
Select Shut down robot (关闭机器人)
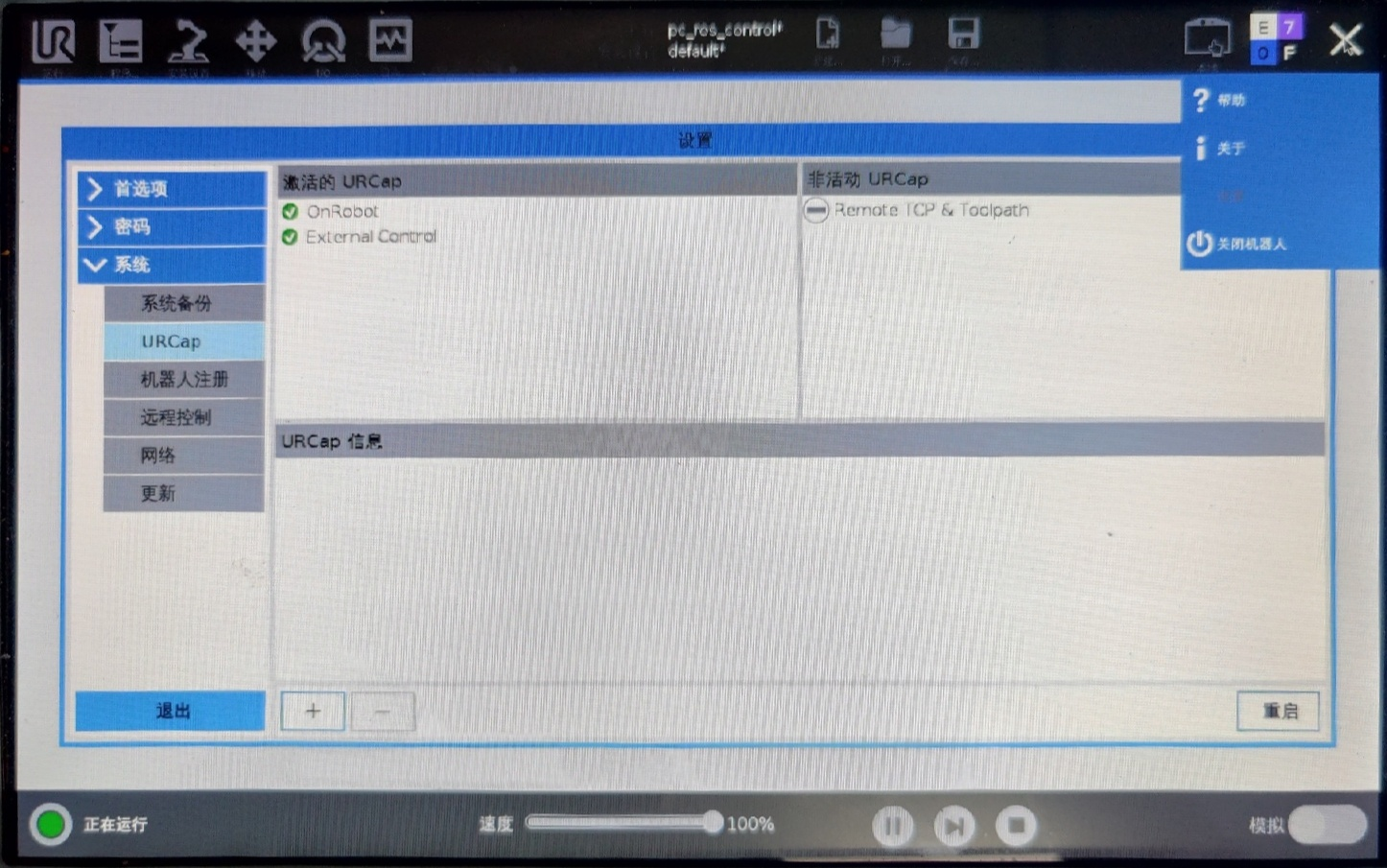pyautogui.click(x=1236, y=243)
